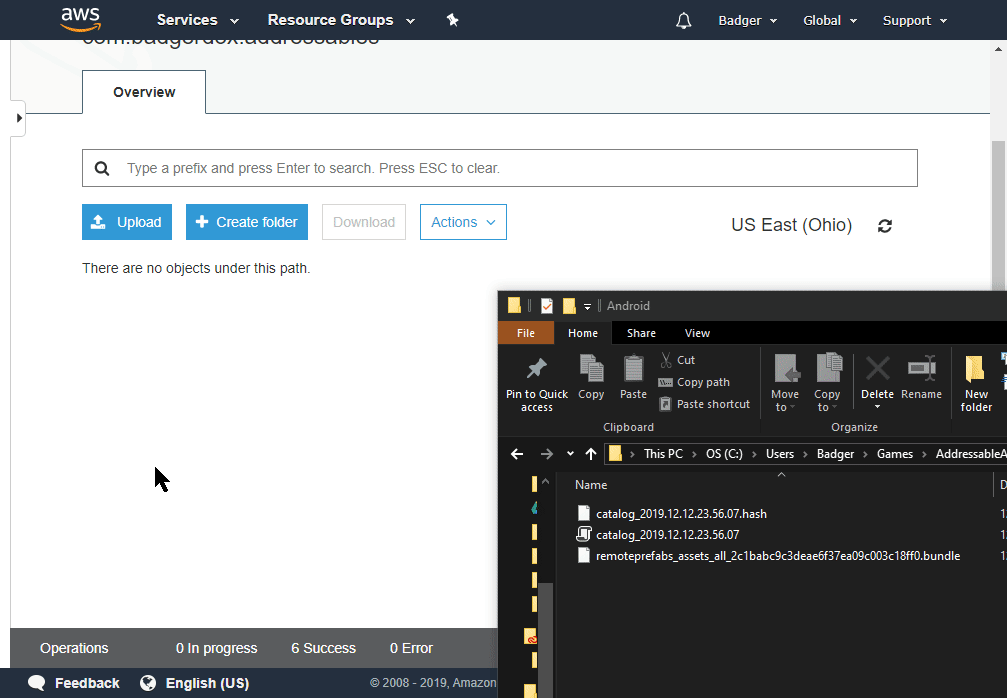This screenshot has width=1007, height=698.
Task: Click the Name column header
Action: (591, 485)
